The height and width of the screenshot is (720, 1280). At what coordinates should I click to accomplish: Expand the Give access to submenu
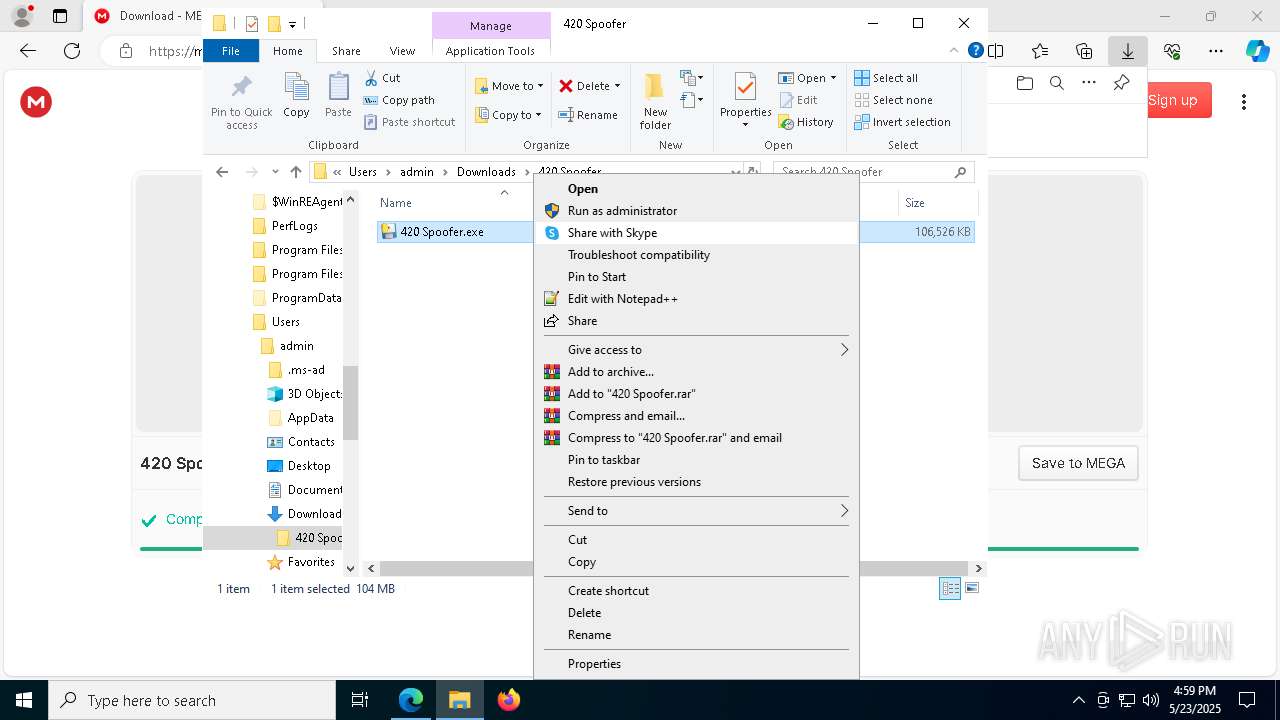pyautogui.click(x=697, y=350)
